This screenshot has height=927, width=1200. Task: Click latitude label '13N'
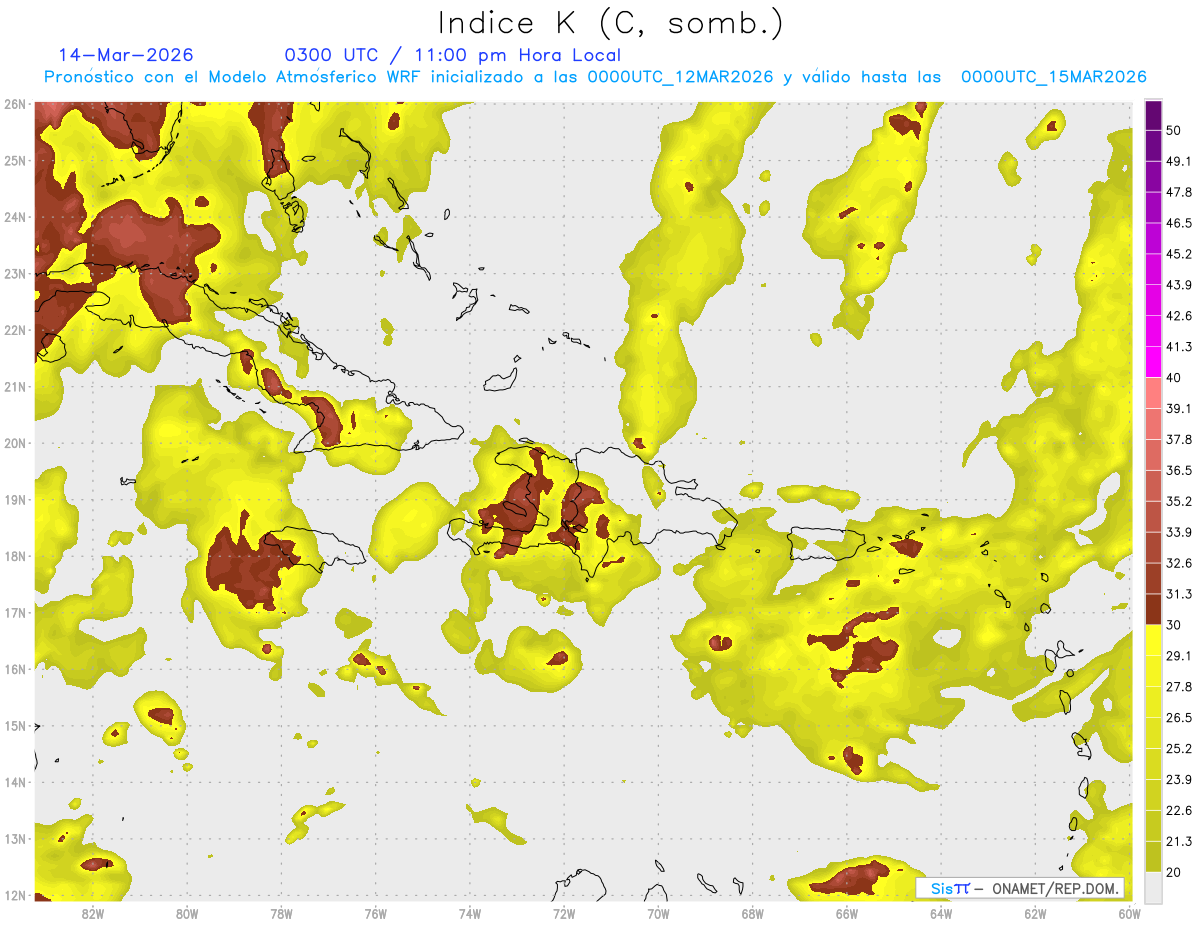pos(14,839)
